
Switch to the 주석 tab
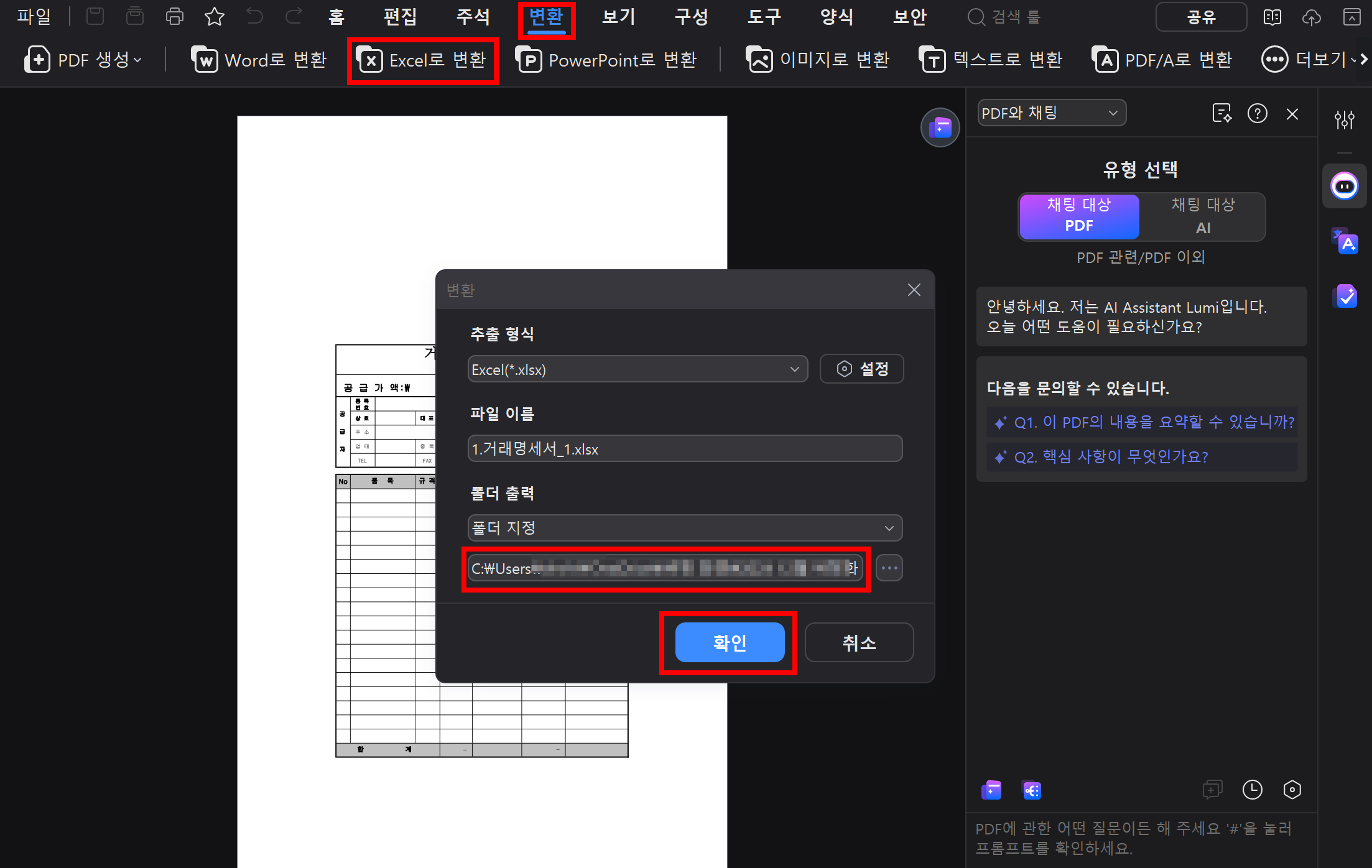473,17
